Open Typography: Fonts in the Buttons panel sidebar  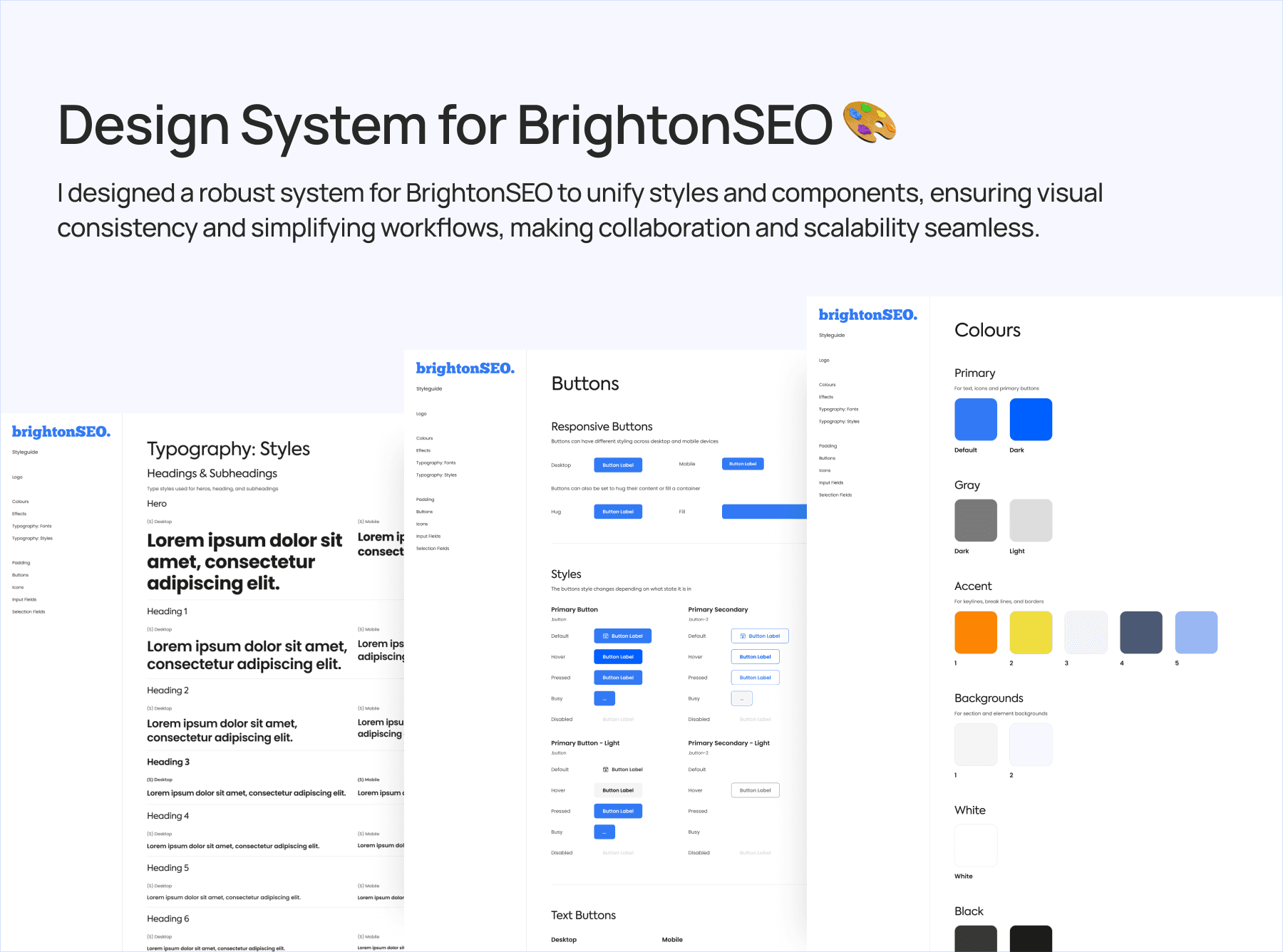coord(436,462)
